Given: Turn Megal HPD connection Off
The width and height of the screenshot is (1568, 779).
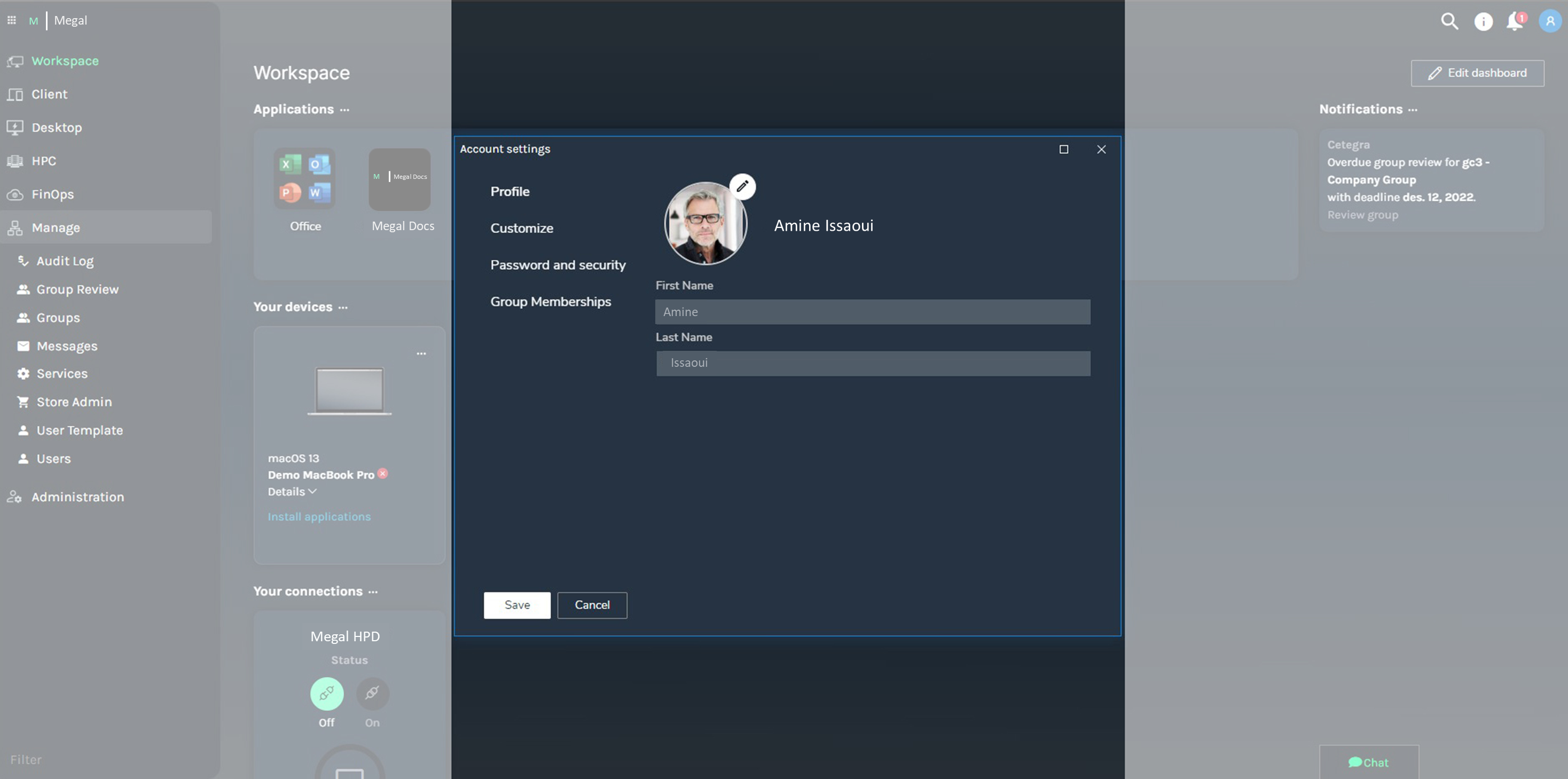Looking at the screenshot, I should click(327, 693).
